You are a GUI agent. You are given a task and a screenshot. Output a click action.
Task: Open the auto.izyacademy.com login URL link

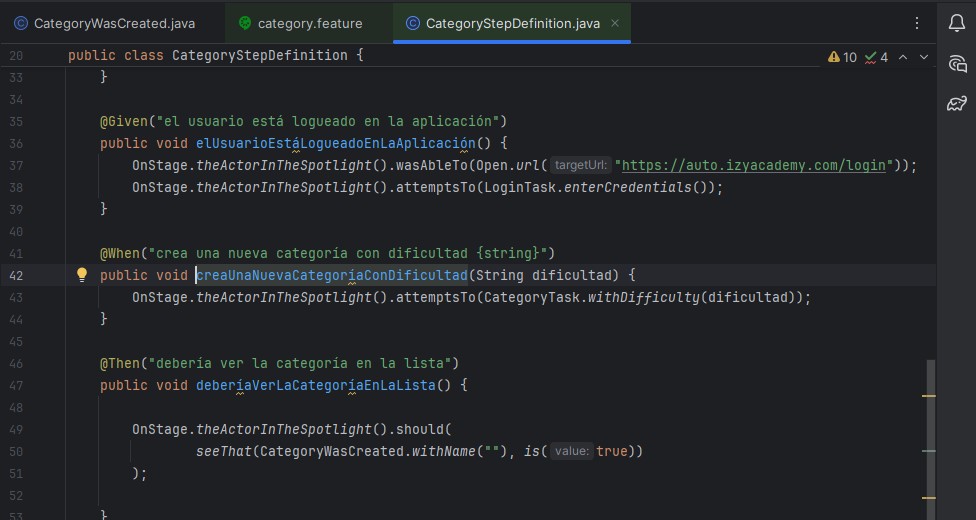pyautogui.click(x=754, y=165)
